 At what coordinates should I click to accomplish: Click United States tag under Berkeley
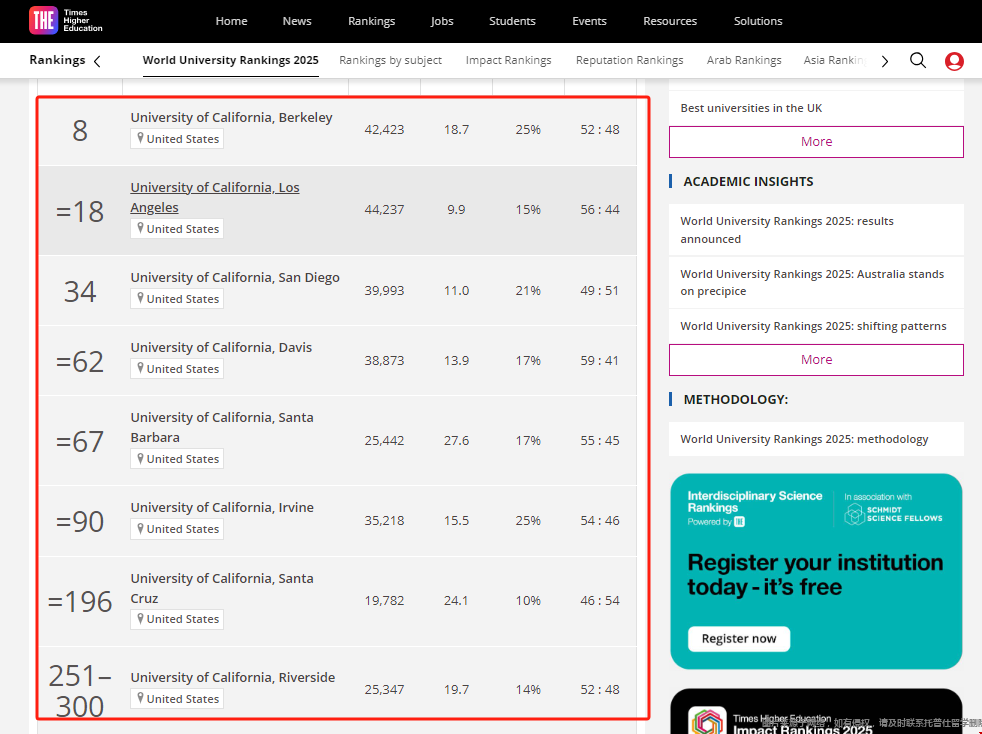[177, 139]
